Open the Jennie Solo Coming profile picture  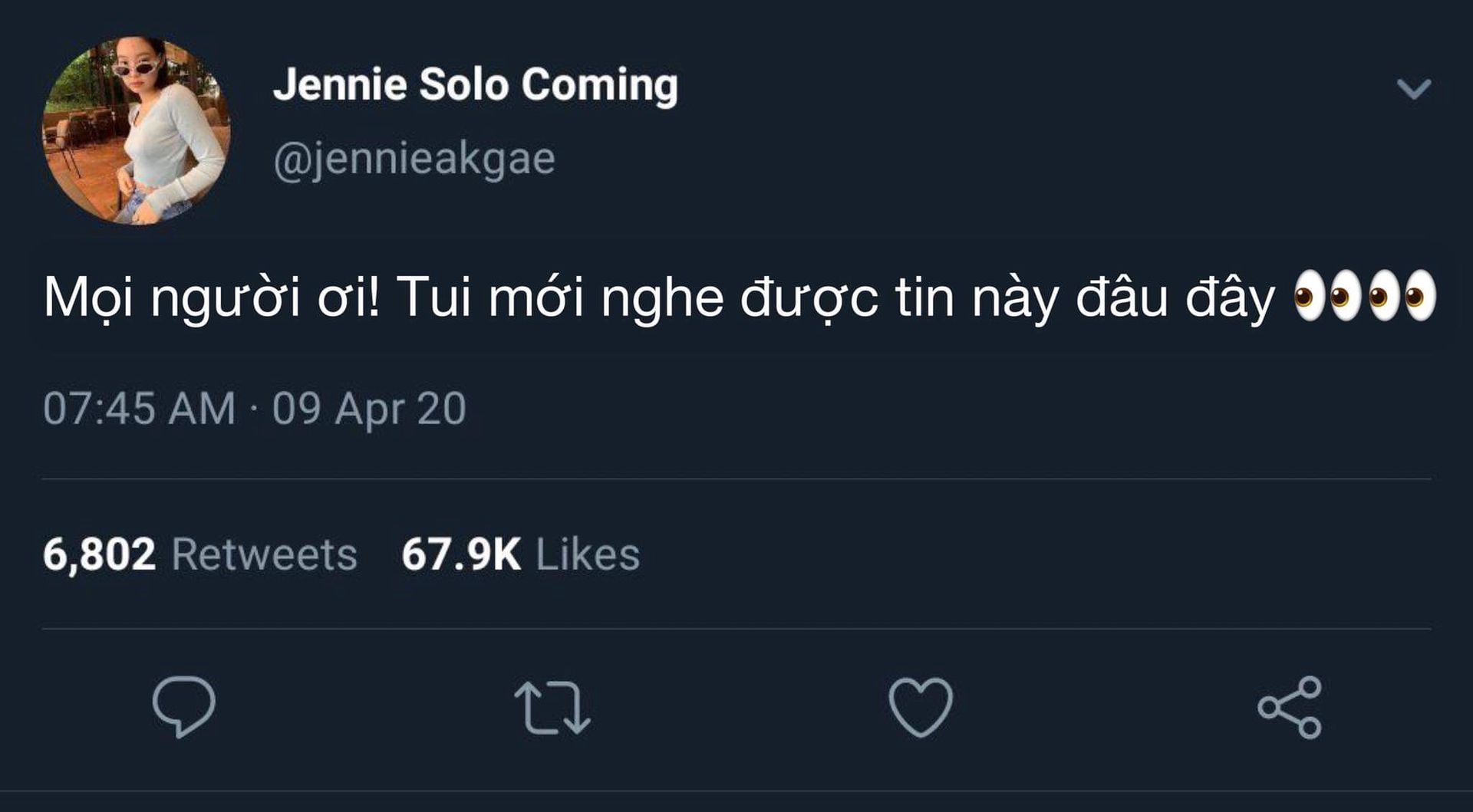tap(137, 130)
